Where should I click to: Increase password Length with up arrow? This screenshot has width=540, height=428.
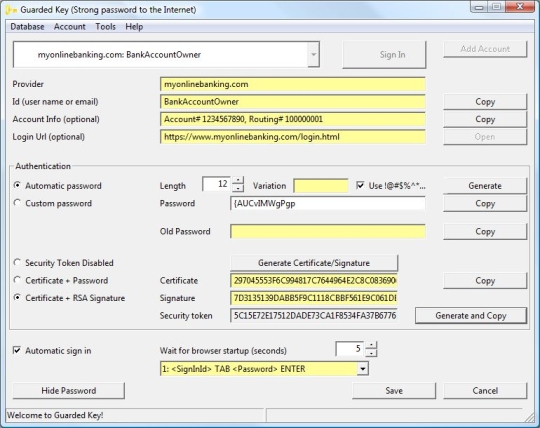tap(238, 180)
